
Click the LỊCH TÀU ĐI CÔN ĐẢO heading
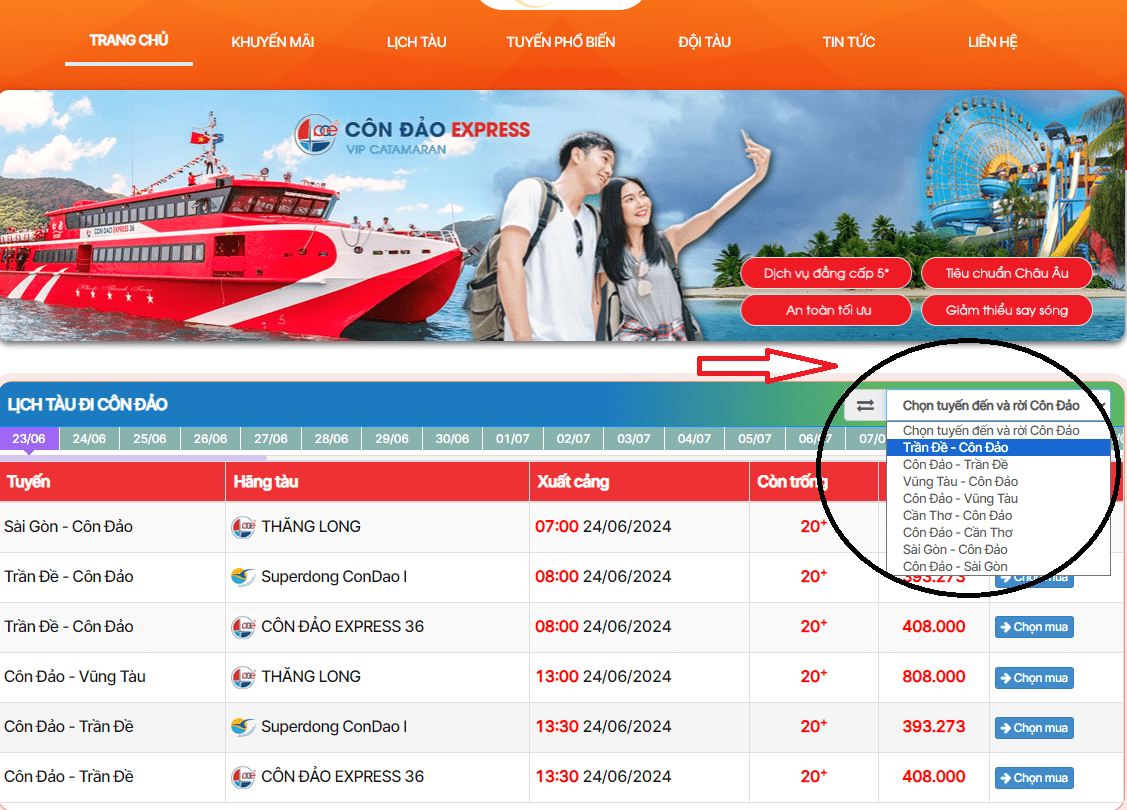[x=88, y=405]
